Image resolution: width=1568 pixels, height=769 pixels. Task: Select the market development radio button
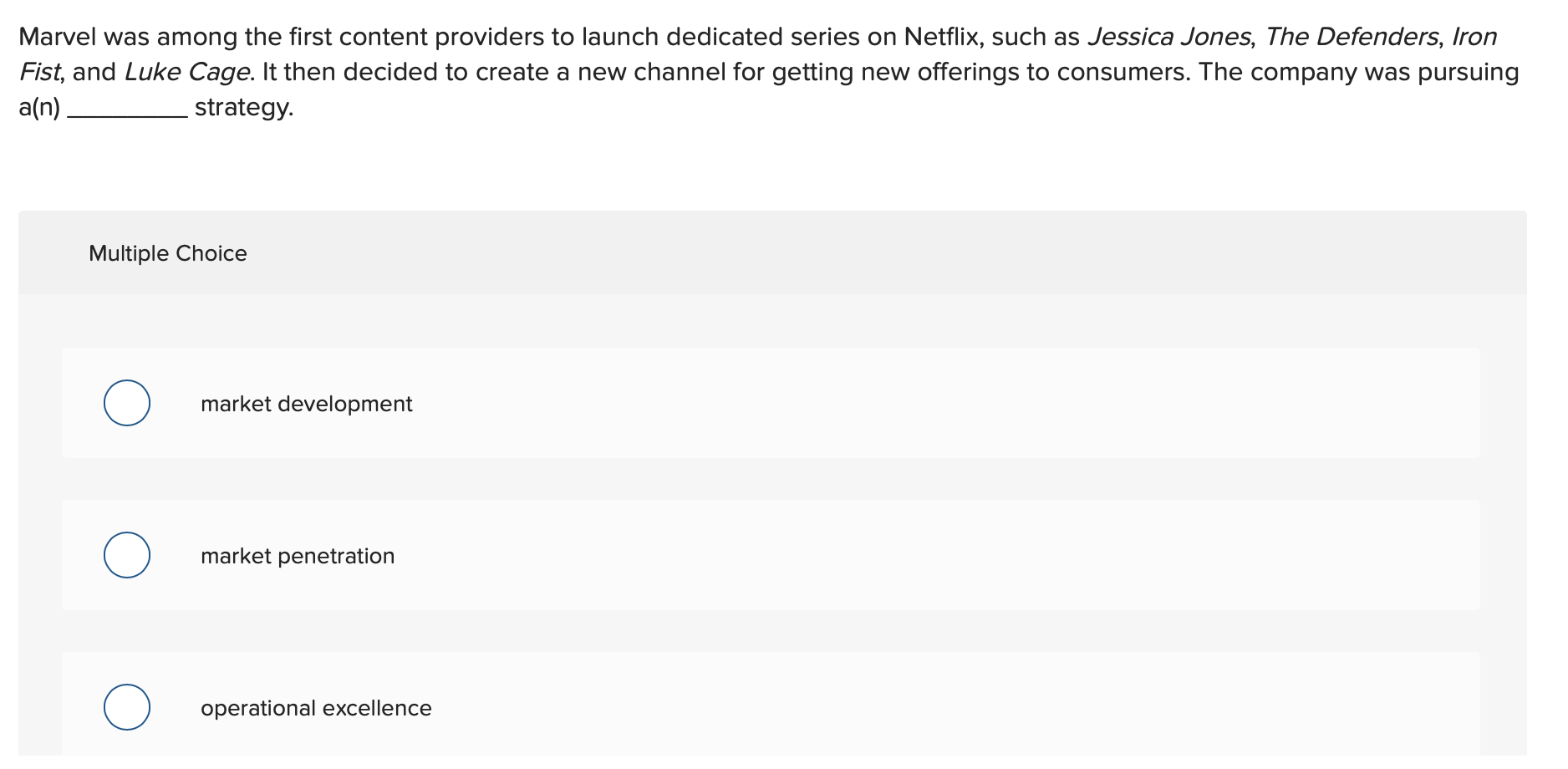pyautogui.click(x=127, y=403)
